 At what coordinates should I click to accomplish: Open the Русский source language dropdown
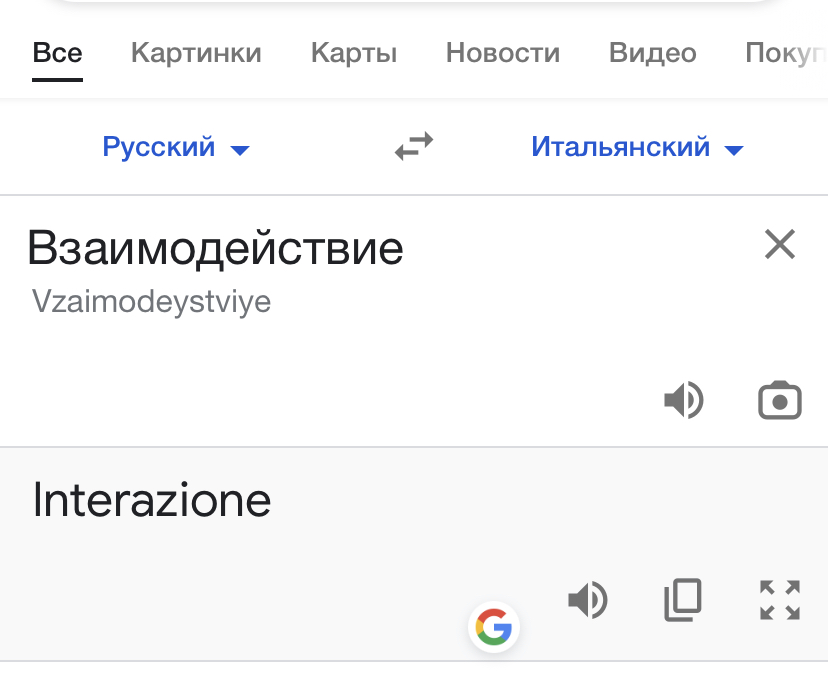pos(158,146)
